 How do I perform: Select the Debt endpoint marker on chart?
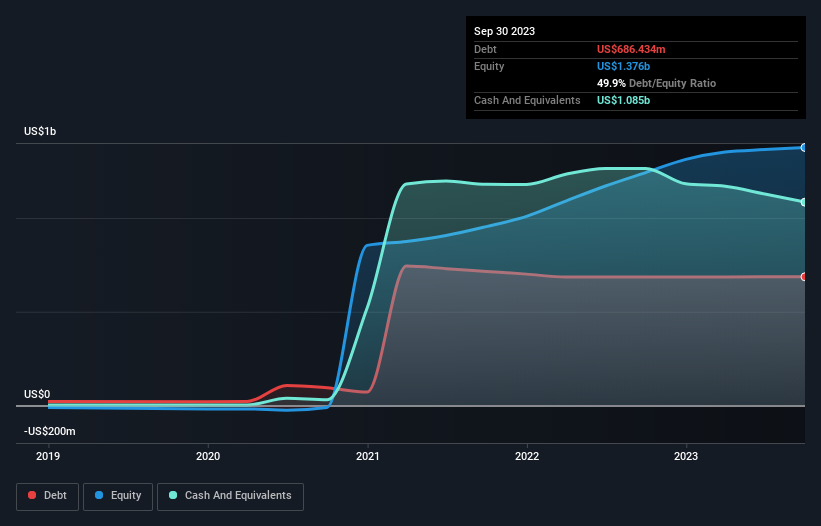pyautogui.click(x=803, y=277)
